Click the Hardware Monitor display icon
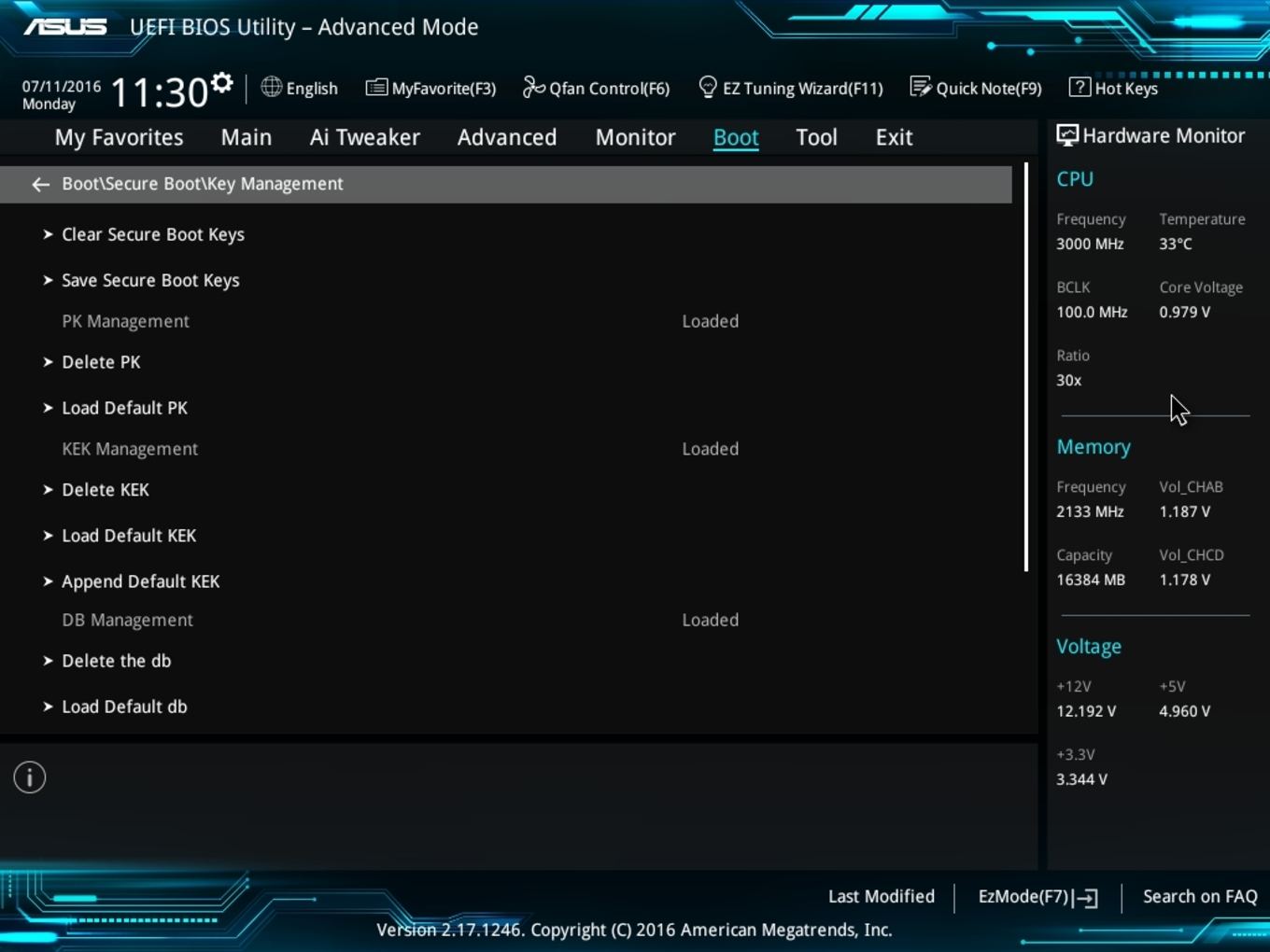1270x952 pixels. click(1067, 135)
